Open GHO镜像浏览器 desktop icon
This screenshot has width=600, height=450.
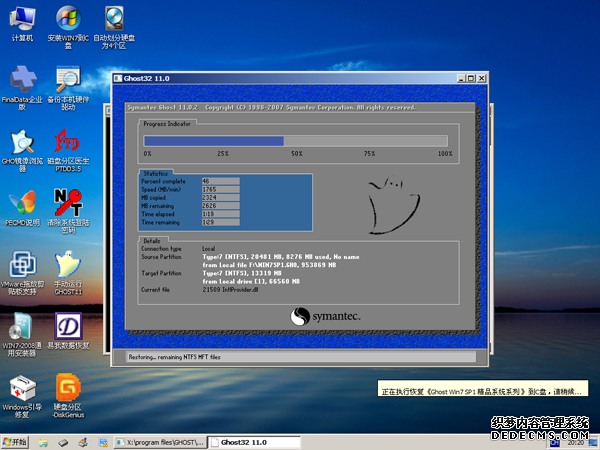coord(22,150)
